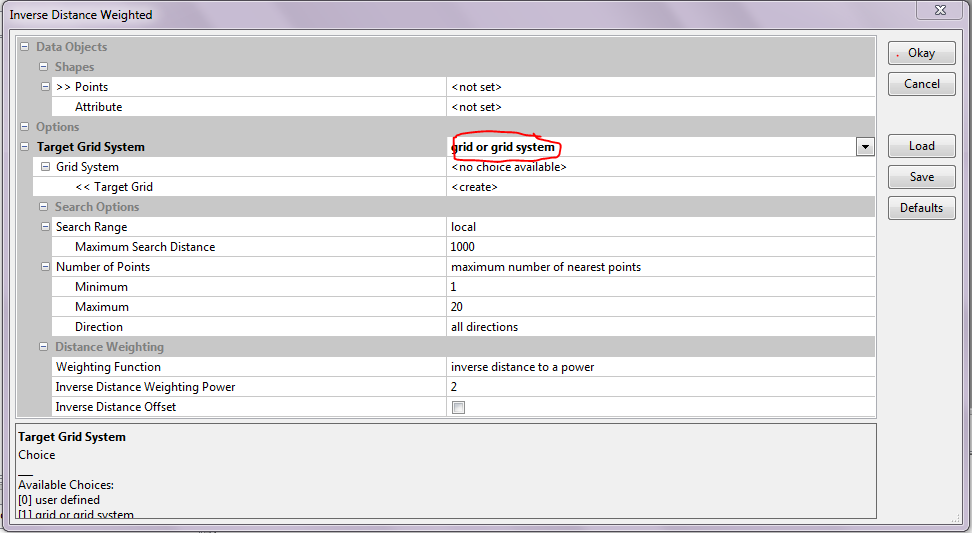This screenshot has height=533, width=972.
Task: Click the Okay button
Action: 921,53
